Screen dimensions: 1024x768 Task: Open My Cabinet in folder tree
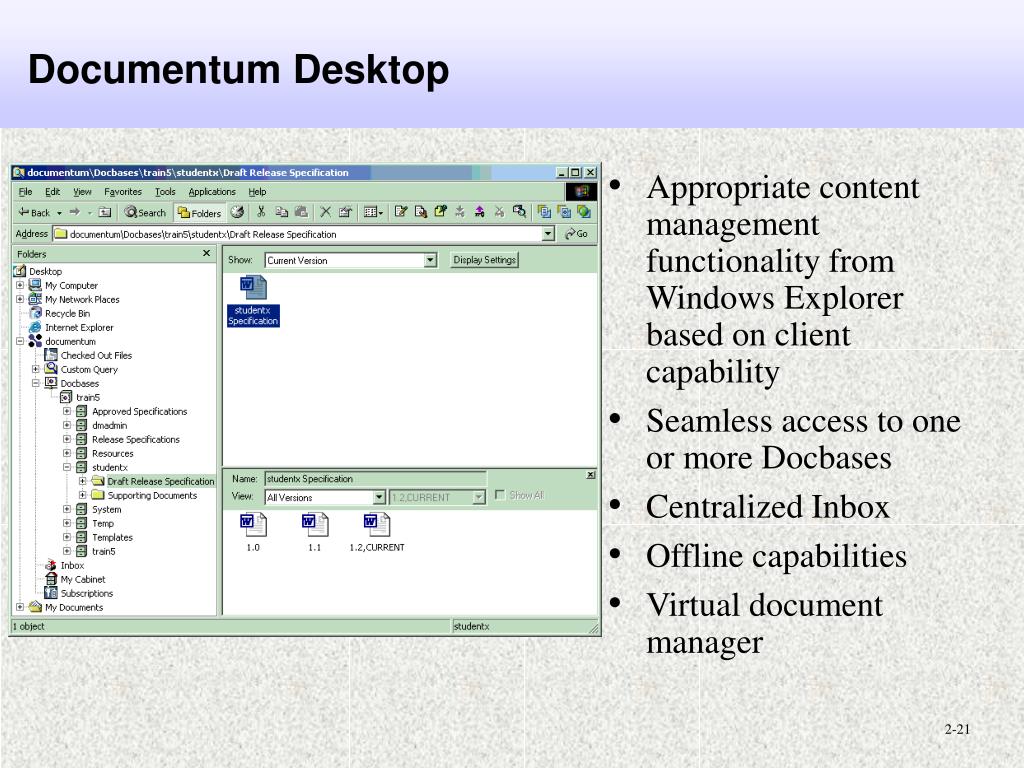(x=74, y=579)
